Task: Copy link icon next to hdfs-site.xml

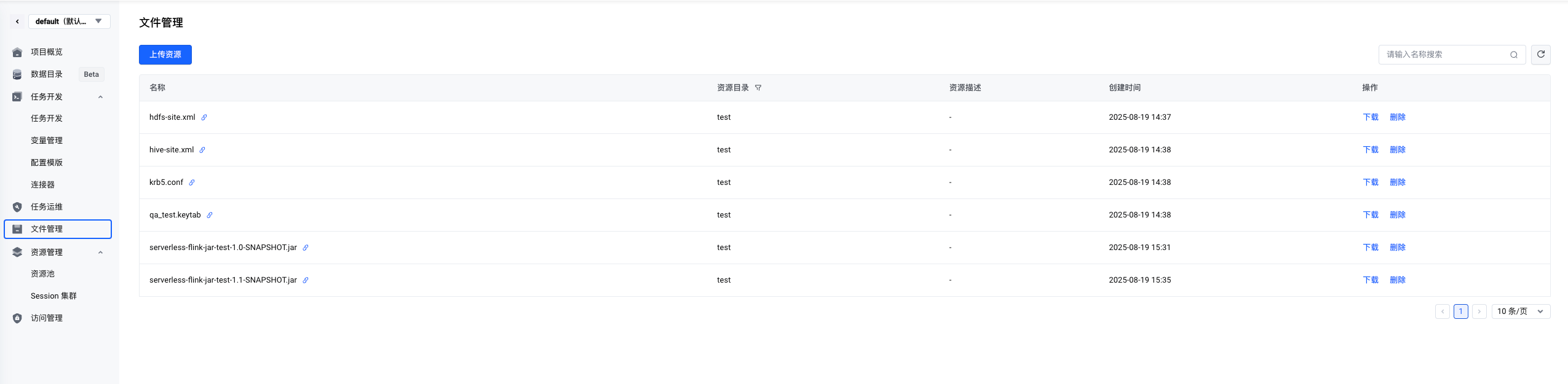Action: tap(204, 117)
